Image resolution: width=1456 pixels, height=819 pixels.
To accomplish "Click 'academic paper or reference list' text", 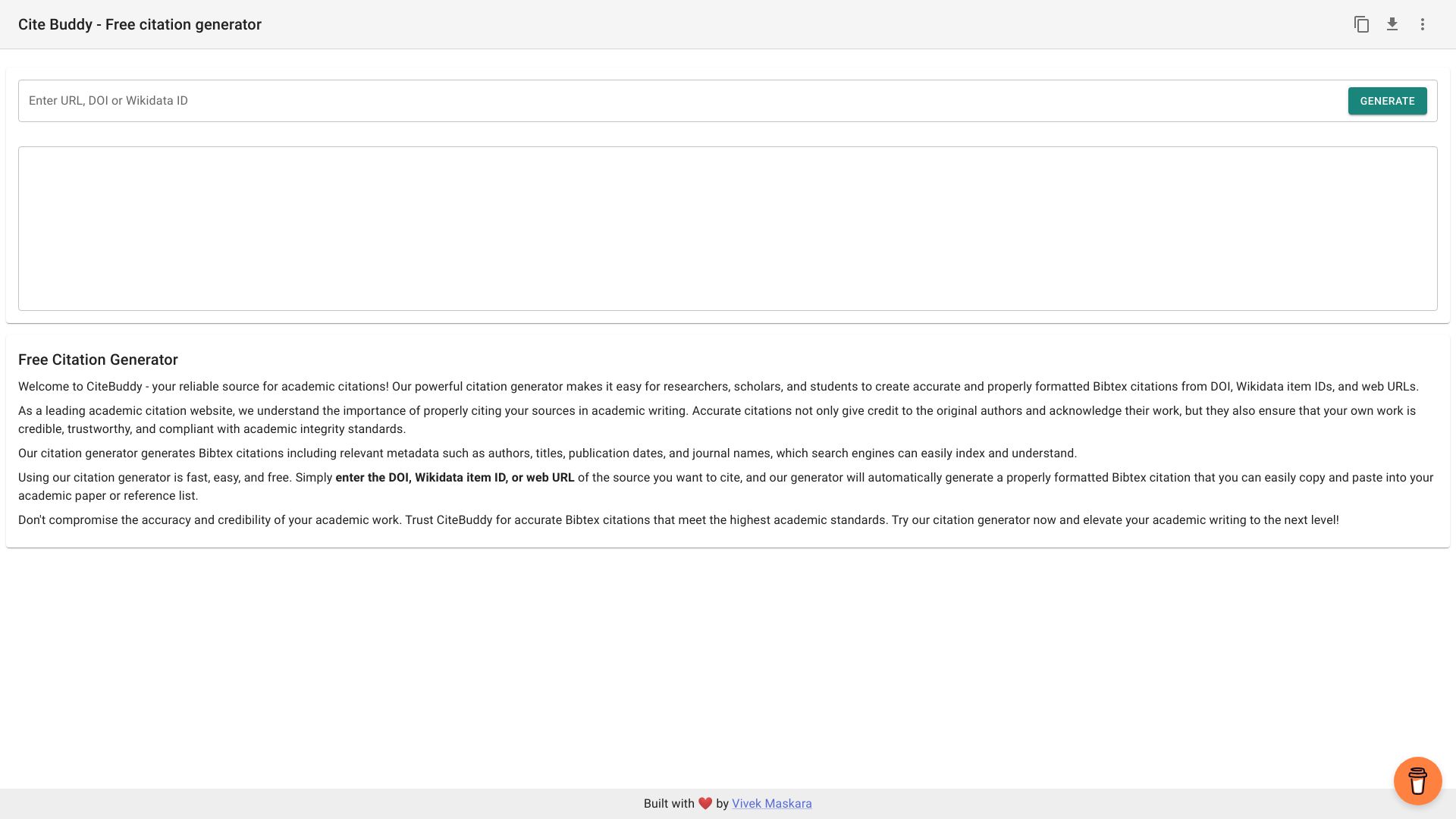I will tap(108, 496).
